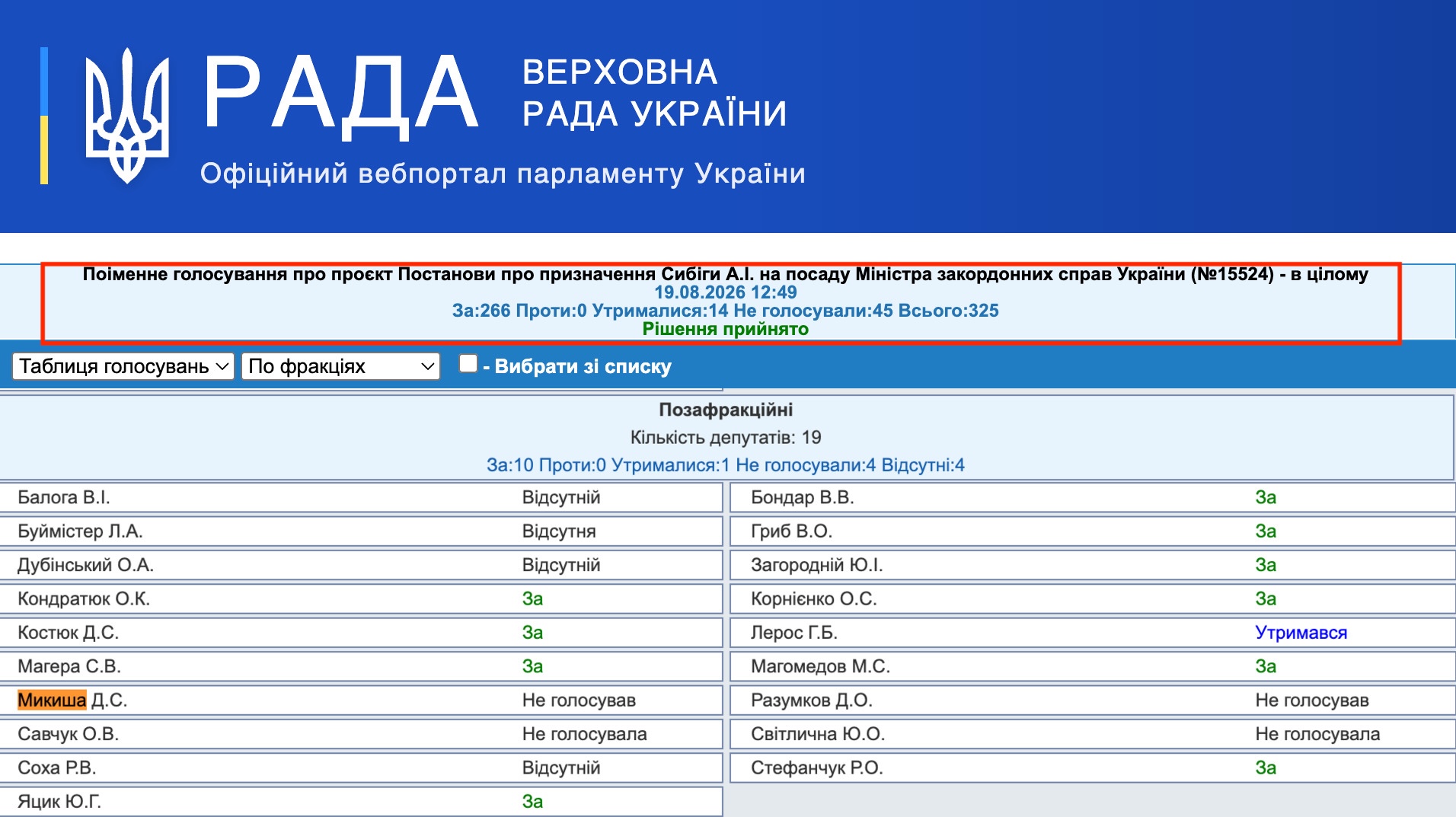Screen dimensions: 1456x817
Task: Select the Бондар В.В. name
Action: coord(803,497)
